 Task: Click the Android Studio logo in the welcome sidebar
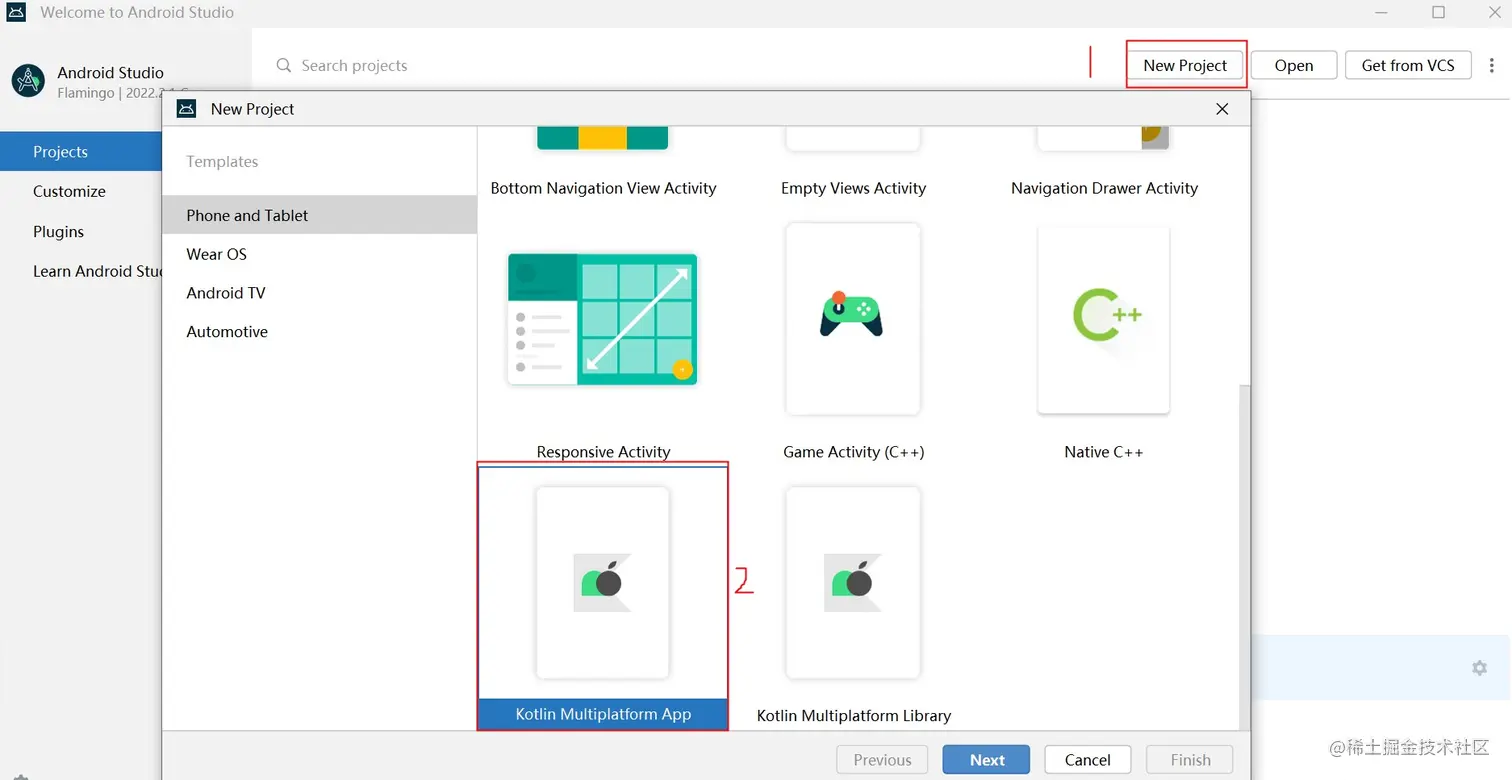tap(28, 81)
